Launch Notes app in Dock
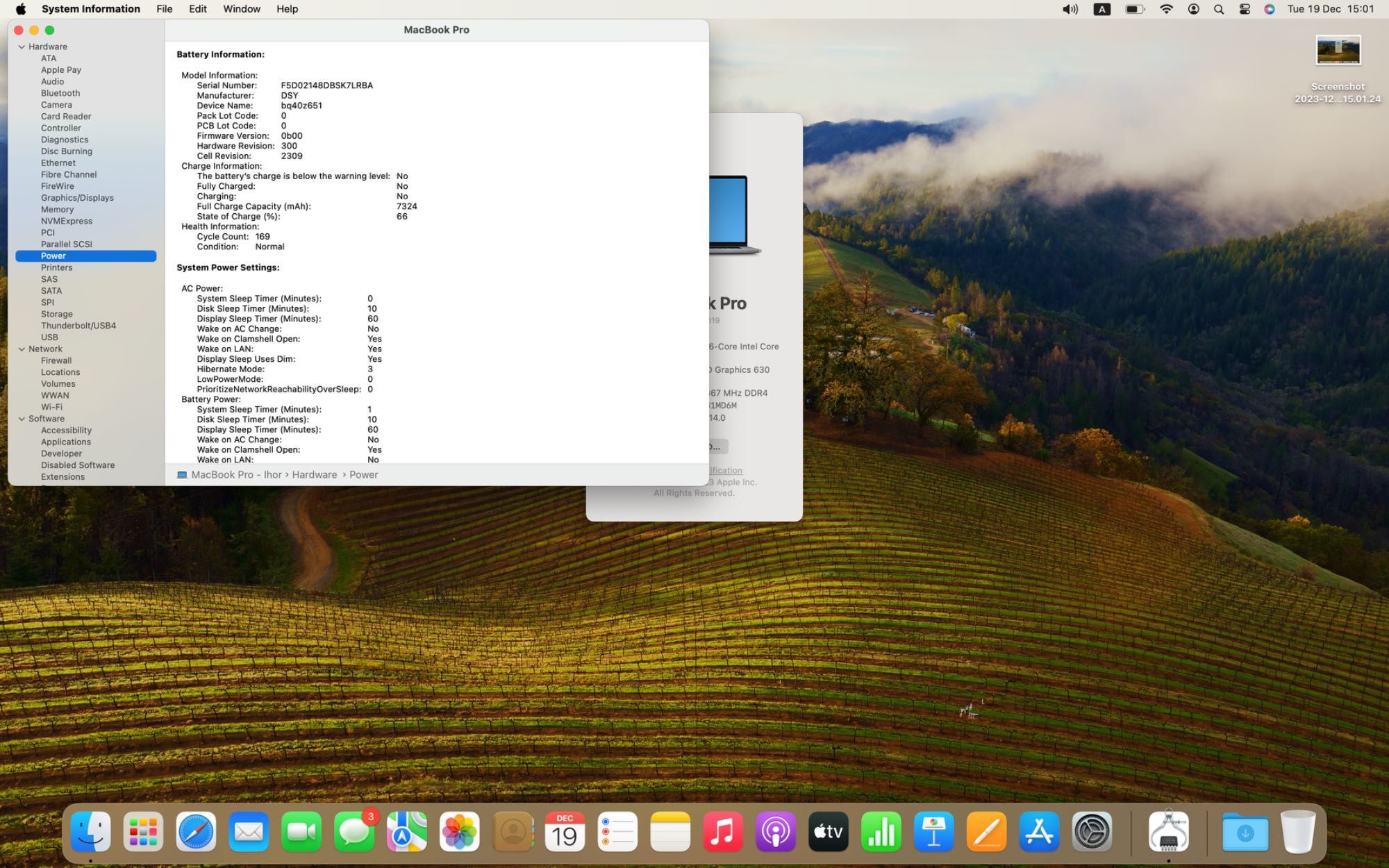This screenshot has height=868, width=1389. [x=670, y=831]
